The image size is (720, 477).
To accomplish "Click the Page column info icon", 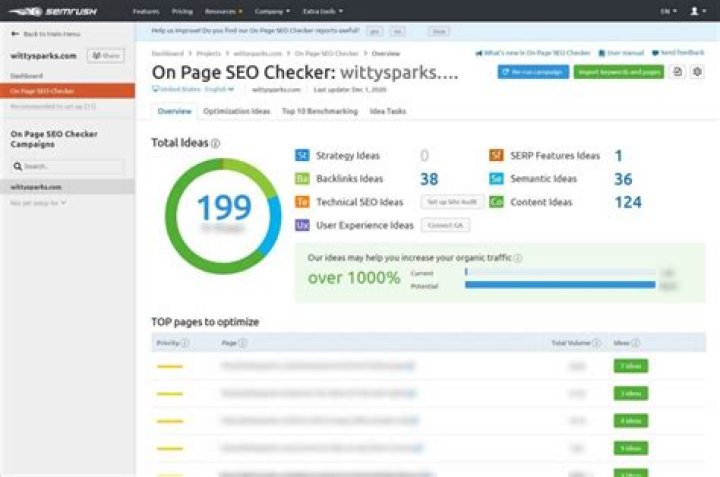I will pyautogui.click(x=242, y=343).
